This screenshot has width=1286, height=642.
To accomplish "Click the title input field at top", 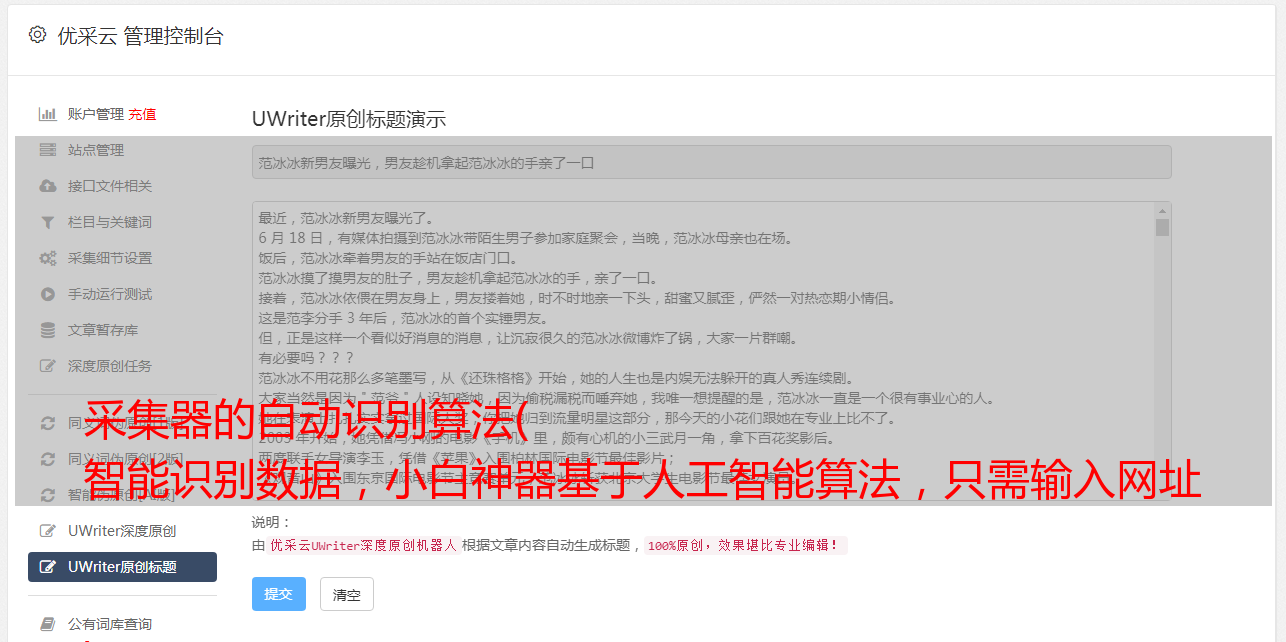I will [711, 162].
